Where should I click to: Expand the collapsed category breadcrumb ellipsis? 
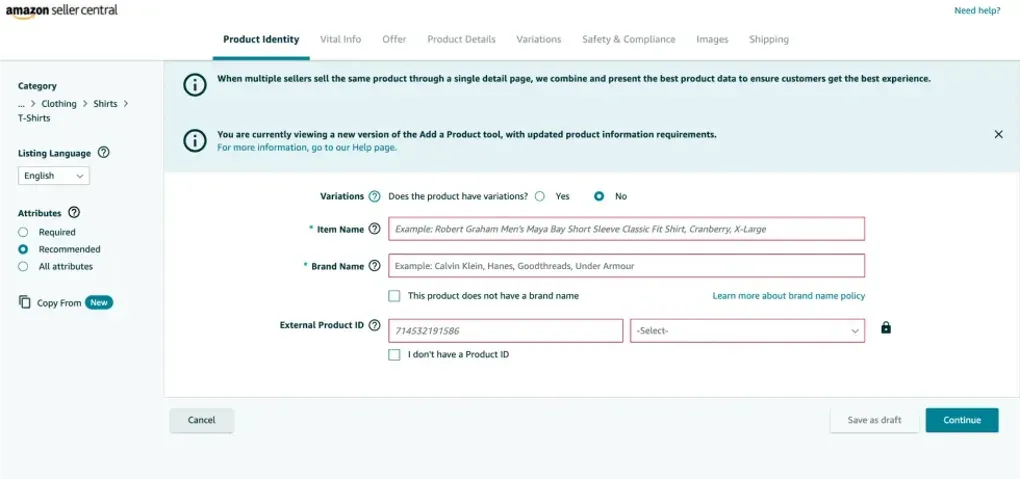[22, 104]
